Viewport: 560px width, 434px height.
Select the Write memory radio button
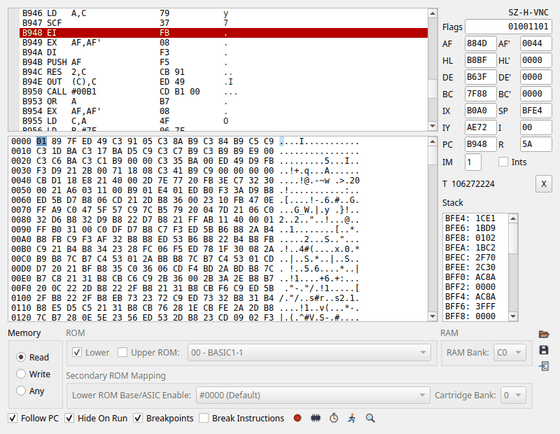coord(21,374)
